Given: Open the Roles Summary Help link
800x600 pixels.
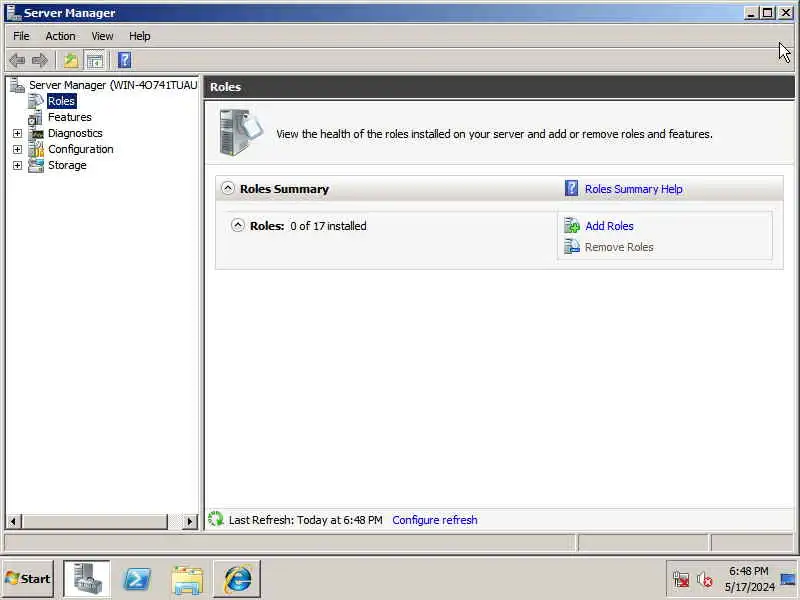Looking at the screenshot, I should tap(634, 189).
